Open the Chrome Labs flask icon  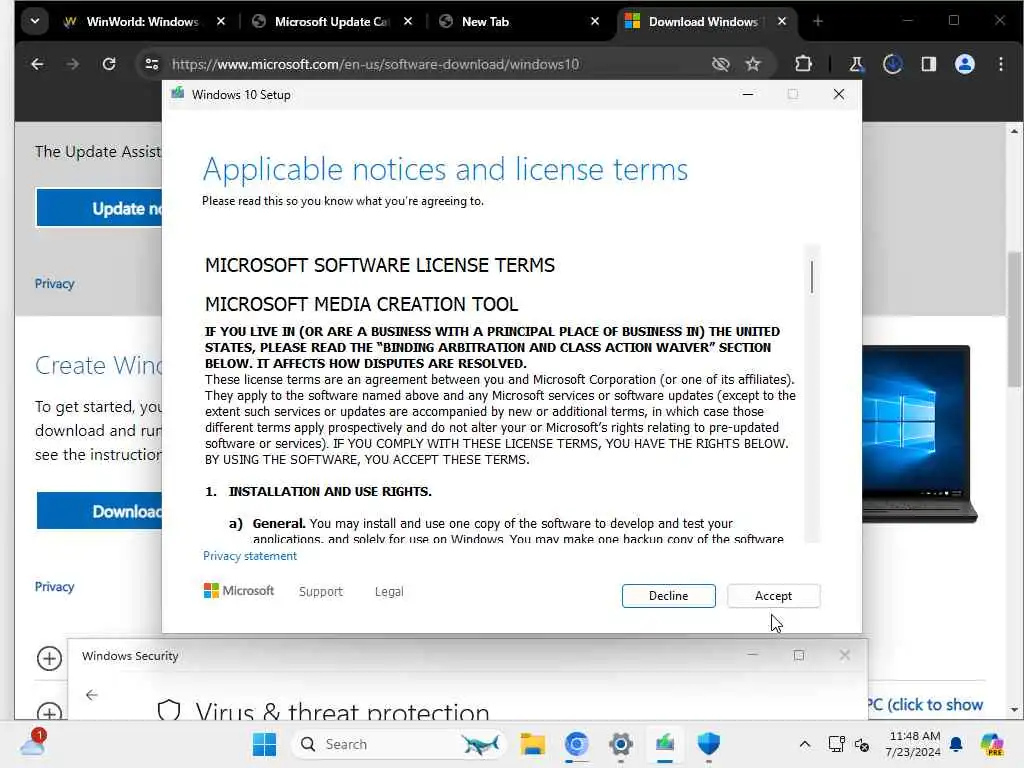[856, 64]
